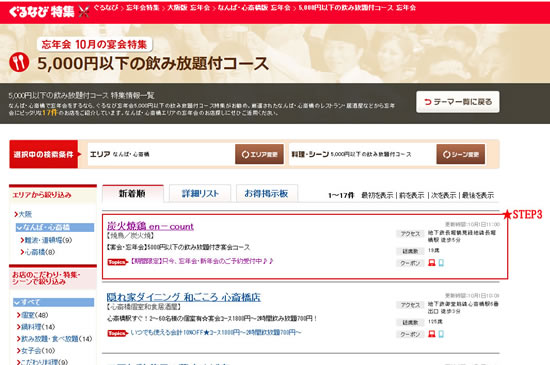Image resolution: width=550 pixels, height=365 pixels.
Task: Select the 新着順 tab
Action: 133,194
